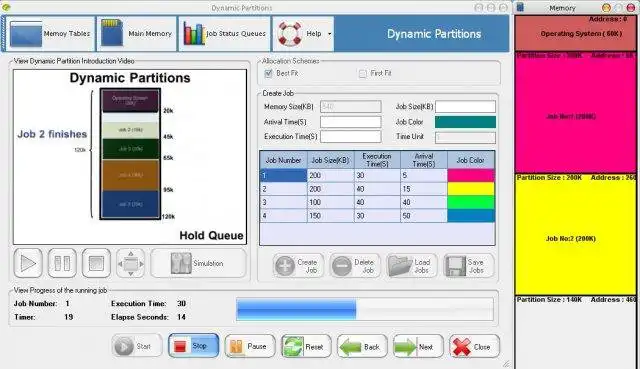Select the pink color cell of job 1

[471, 176]
